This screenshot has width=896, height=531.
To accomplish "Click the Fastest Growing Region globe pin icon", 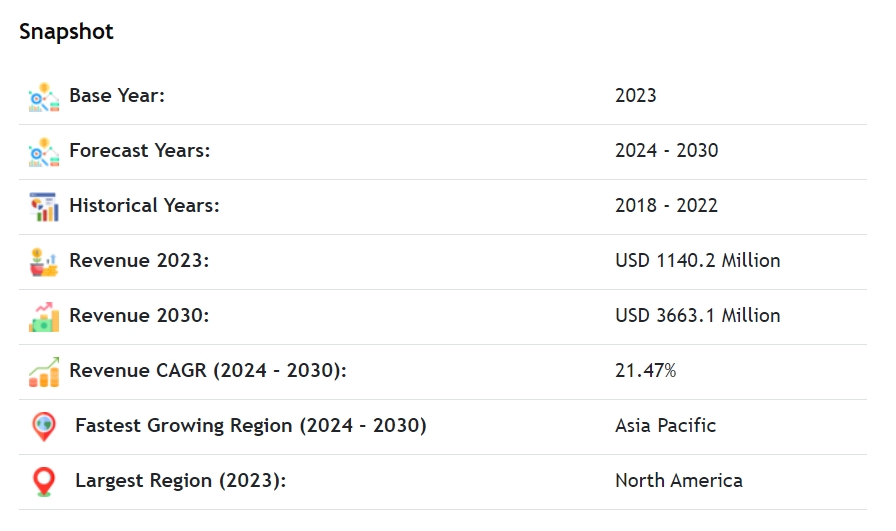I will [44, 427].
